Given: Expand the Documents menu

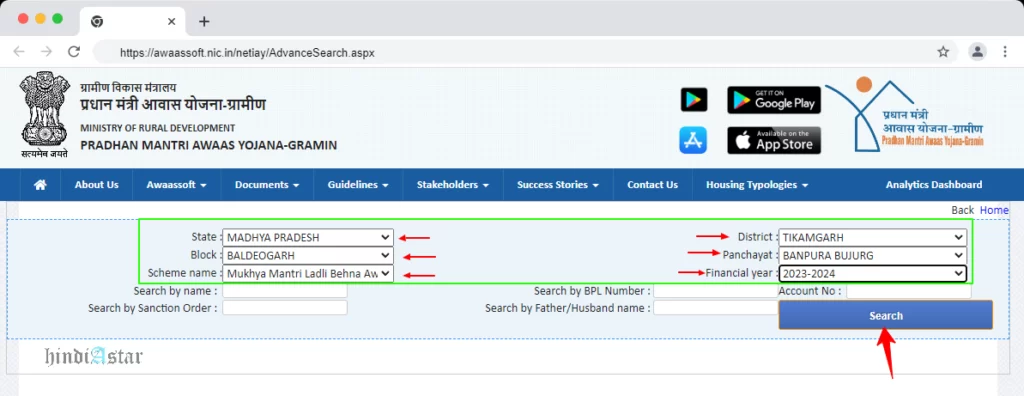Looking at the screenshot, I should coord(267,185).
